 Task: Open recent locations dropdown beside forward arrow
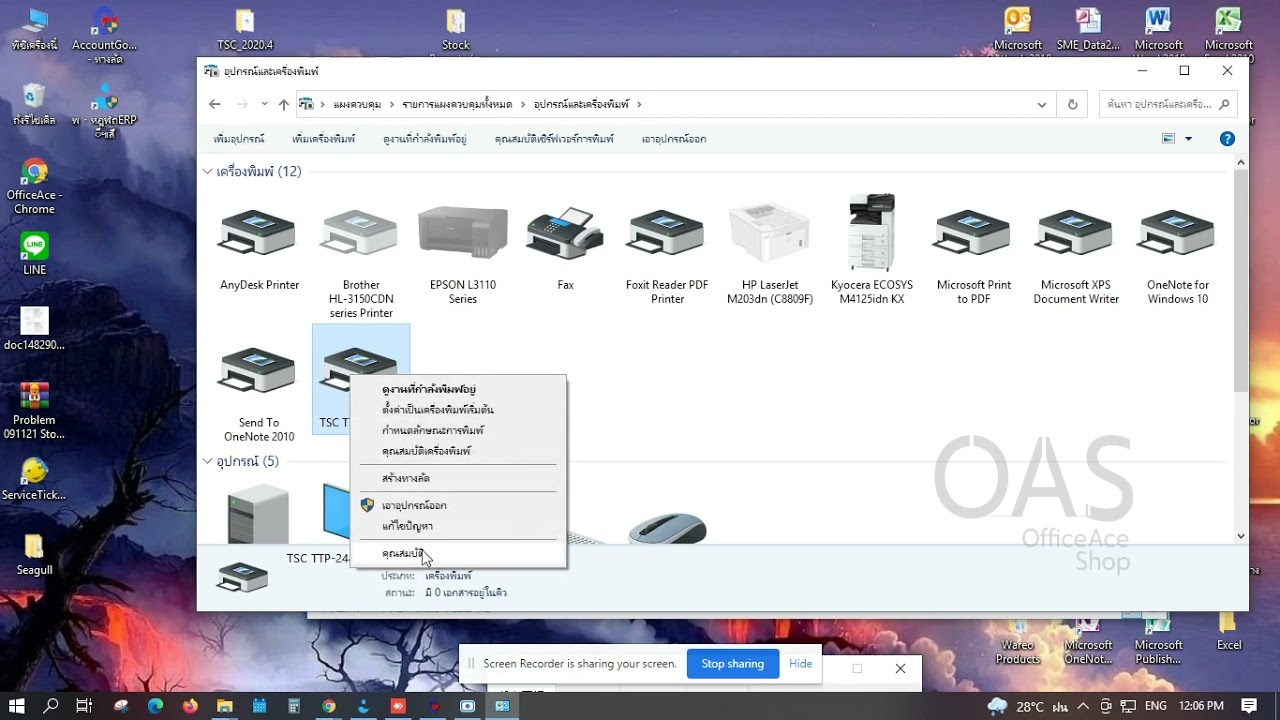pos(264,104)
